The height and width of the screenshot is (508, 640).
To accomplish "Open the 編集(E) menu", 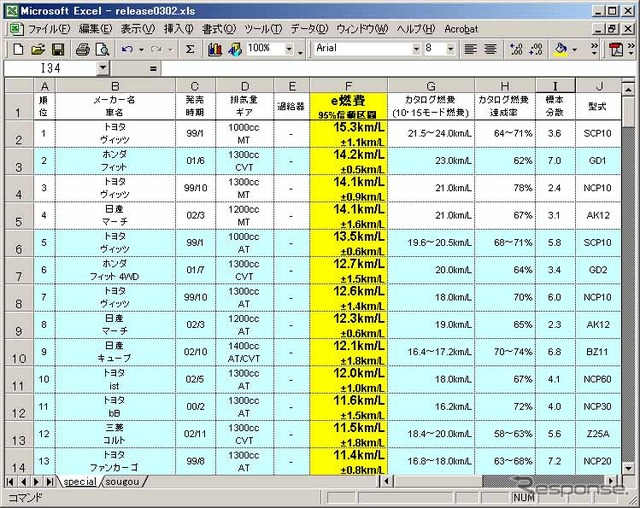I will click(96, 29).
